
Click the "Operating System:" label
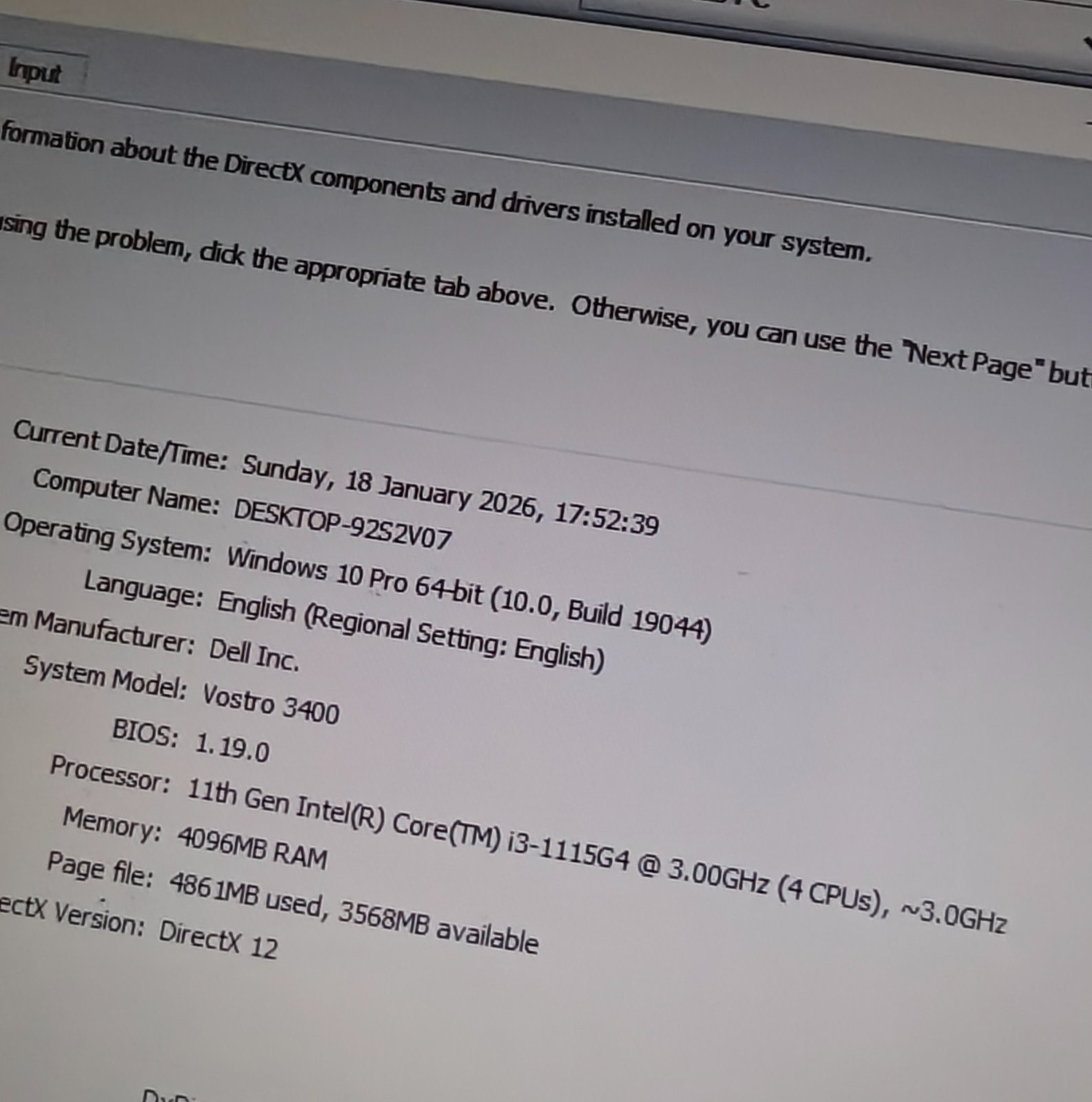point(107,537)
